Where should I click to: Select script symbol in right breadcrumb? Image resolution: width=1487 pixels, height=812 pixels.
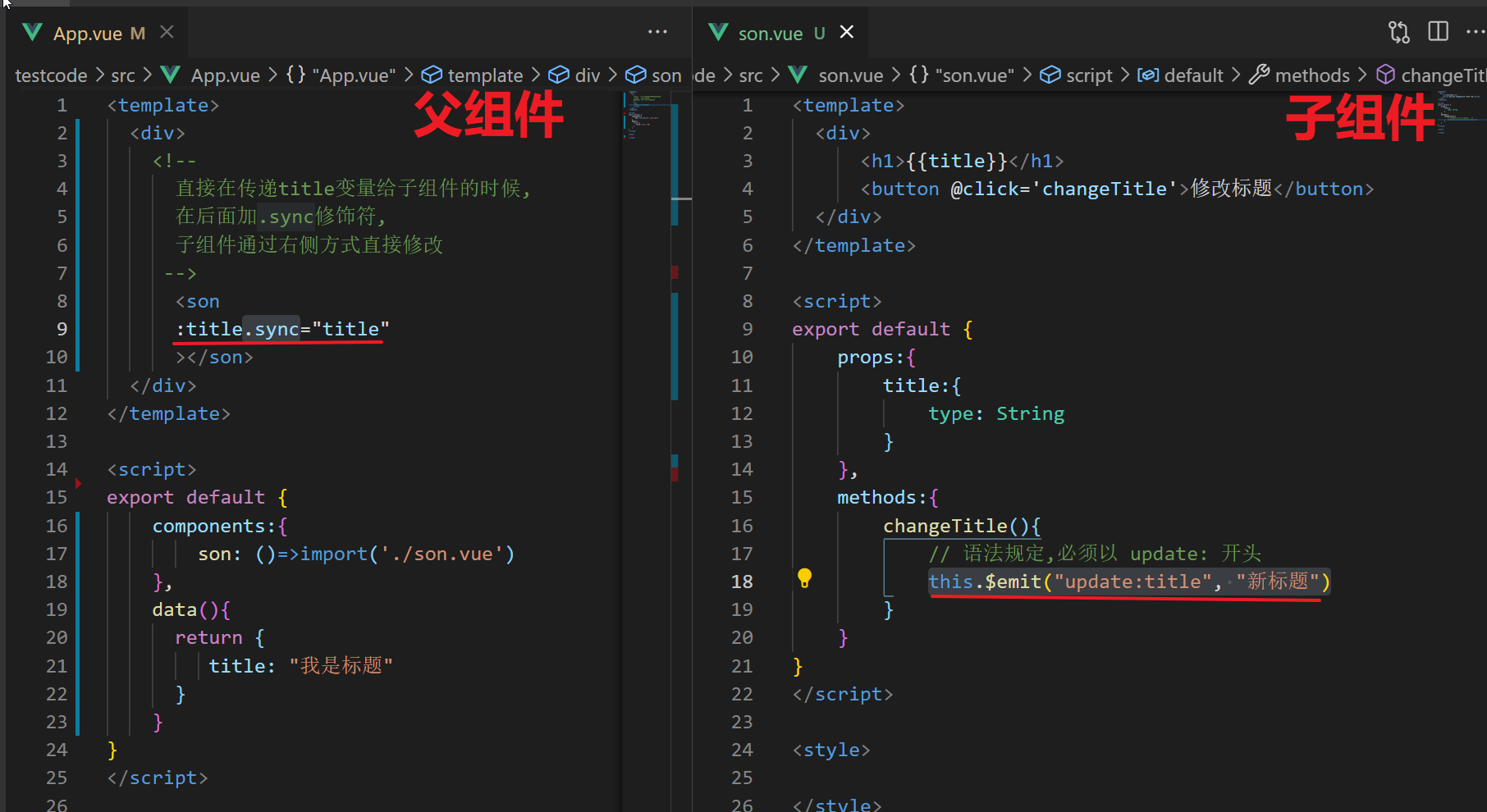[1076, 75]
